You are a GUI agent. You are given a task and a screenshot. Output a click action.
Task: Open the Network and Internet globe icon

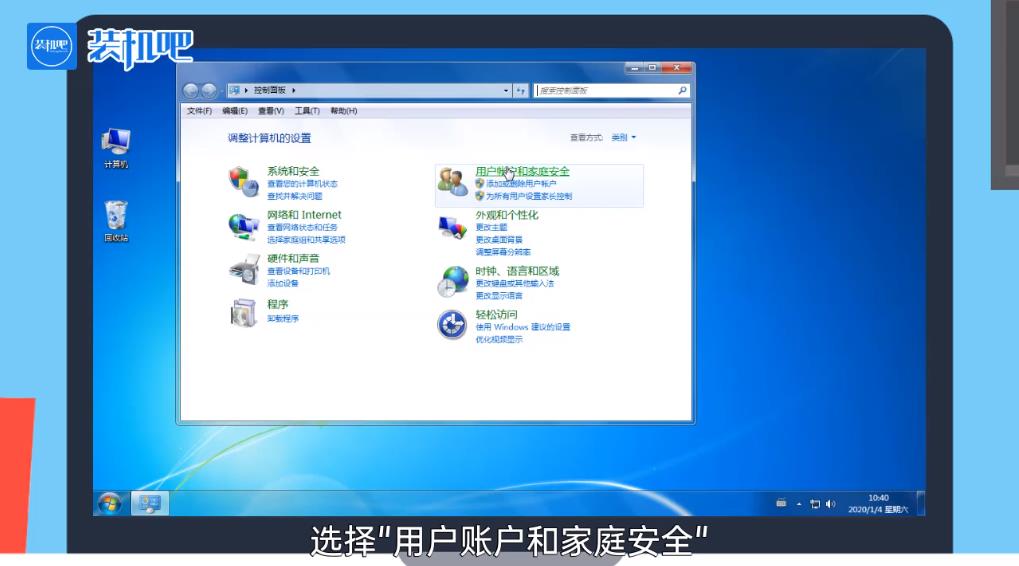point(244,227)
